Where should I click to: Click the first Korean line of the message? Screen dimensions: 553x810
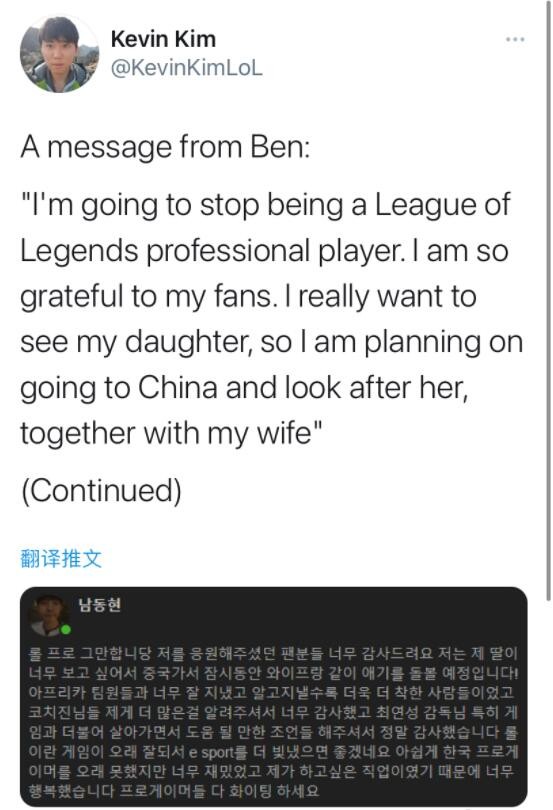click(273, 654)
